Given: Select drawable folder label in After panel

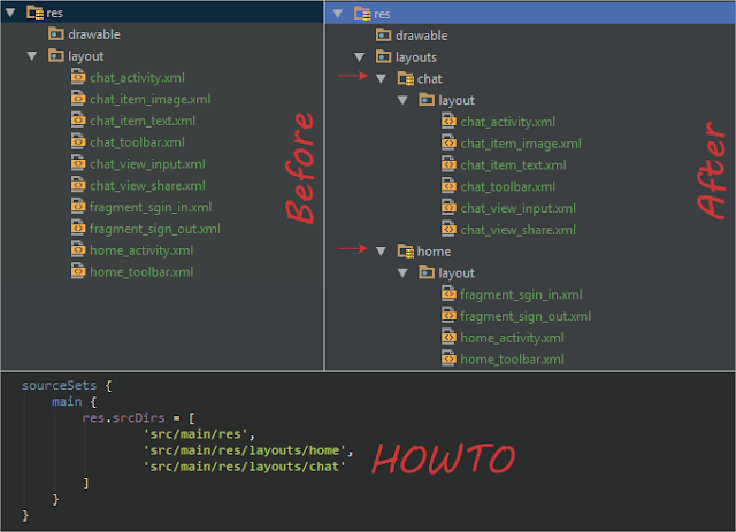Looking at the screenshot, I should point(422,36).
